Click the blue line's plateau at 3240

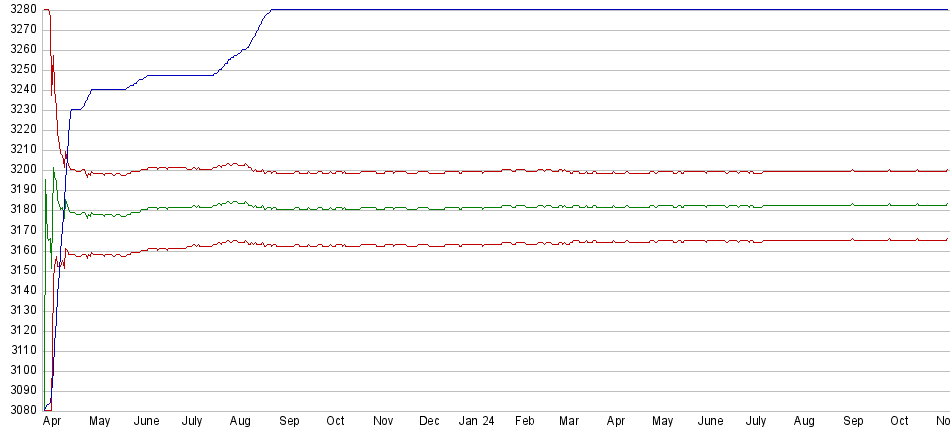[x=108, y=90]
